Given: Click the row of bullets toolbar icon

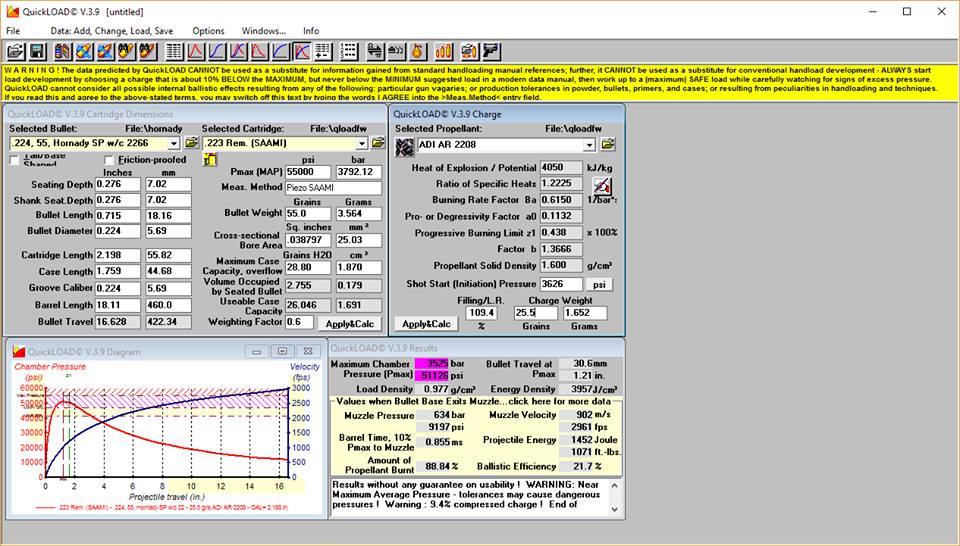Looking at the screenshot, I should pyautogui.click(x=396, y=51).
